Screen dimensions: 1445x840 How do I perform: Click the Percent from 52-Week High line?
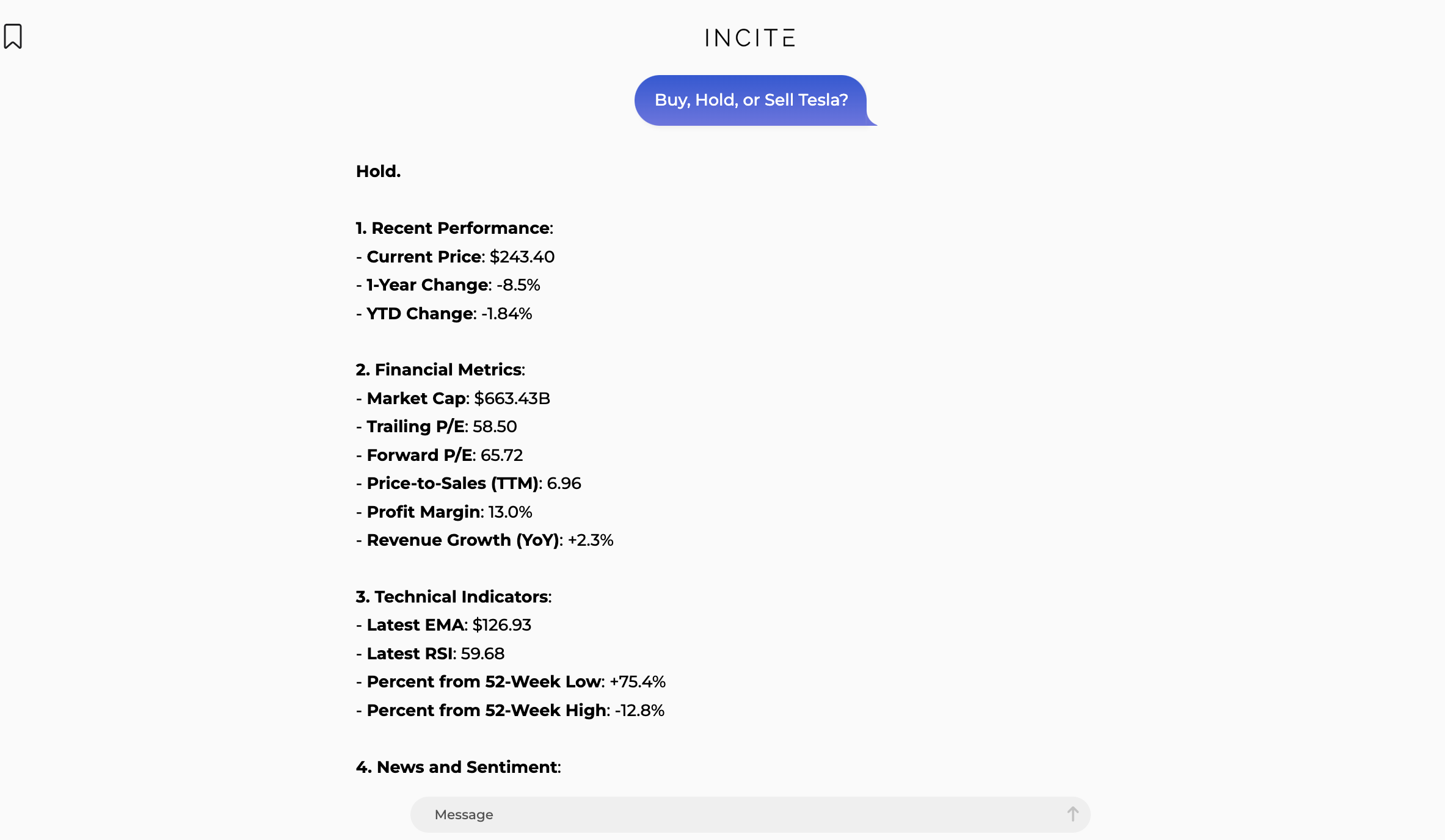[511, 711]
